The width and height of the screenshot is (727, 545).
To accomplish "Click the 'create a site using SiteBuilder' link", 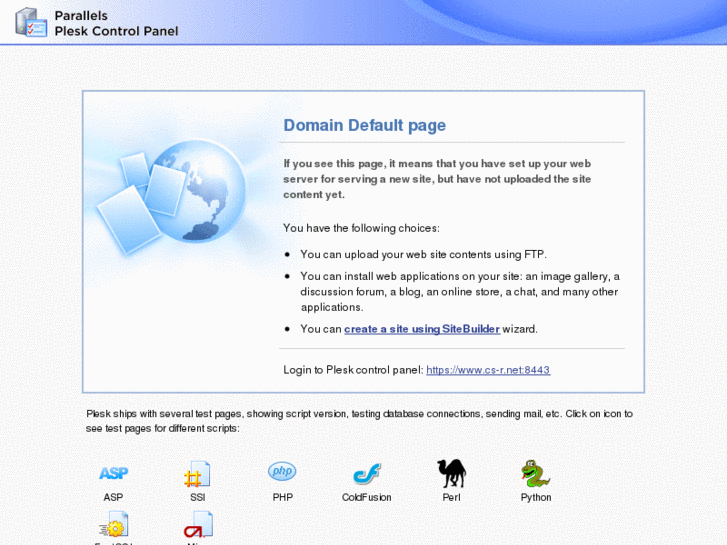I will coord(422,329).
